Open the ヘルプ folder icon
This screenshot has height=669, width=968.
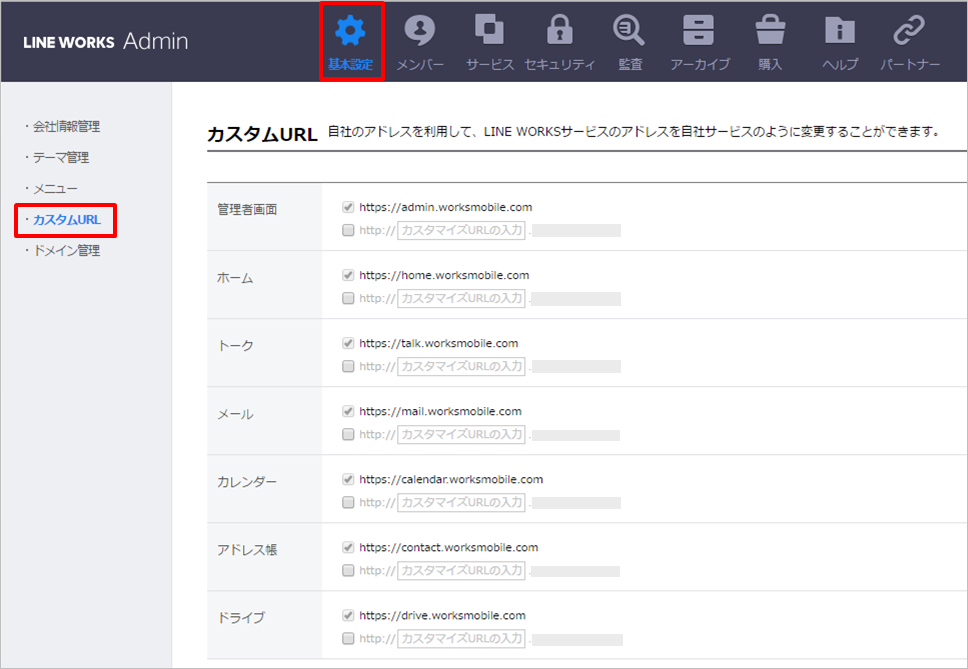[x=839, y=32]
